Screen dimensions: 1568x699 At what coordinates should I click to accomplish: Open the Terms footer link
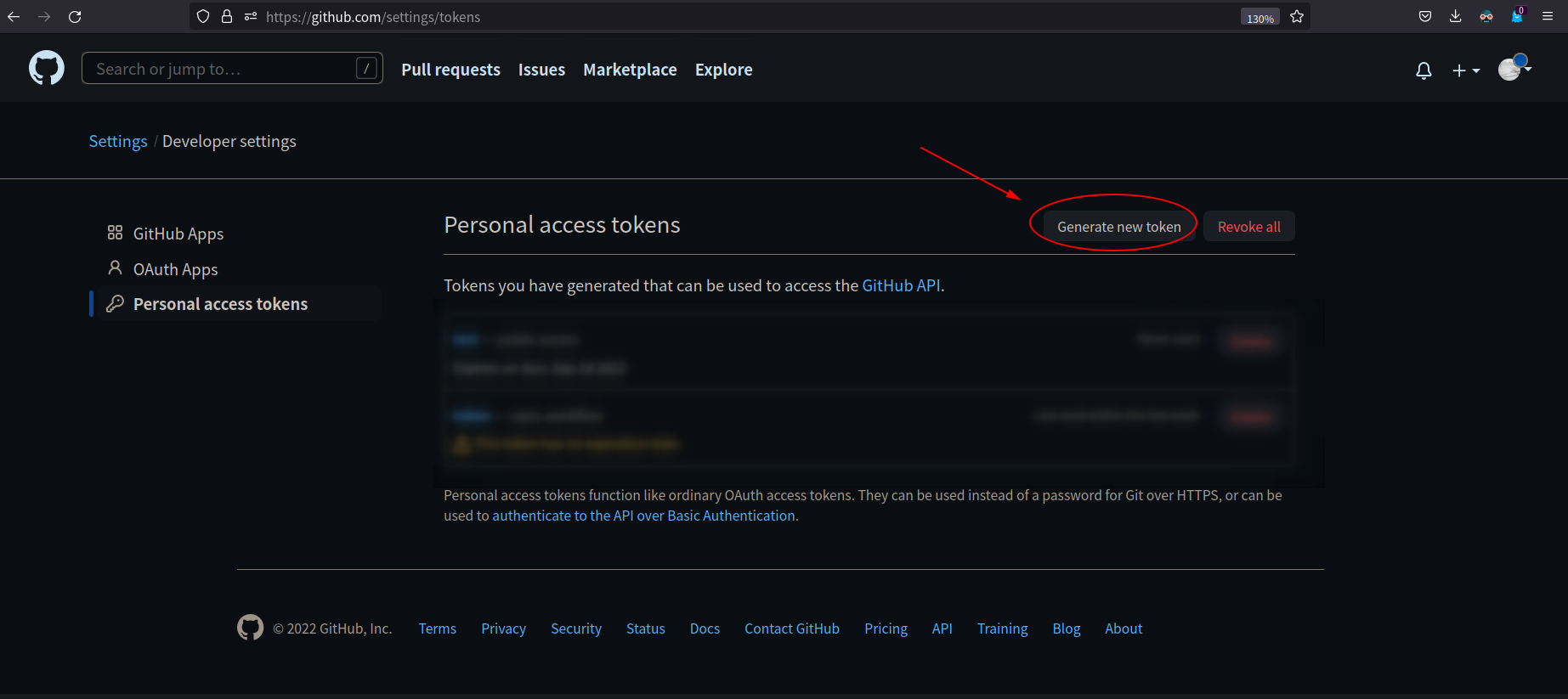(437, 629)
